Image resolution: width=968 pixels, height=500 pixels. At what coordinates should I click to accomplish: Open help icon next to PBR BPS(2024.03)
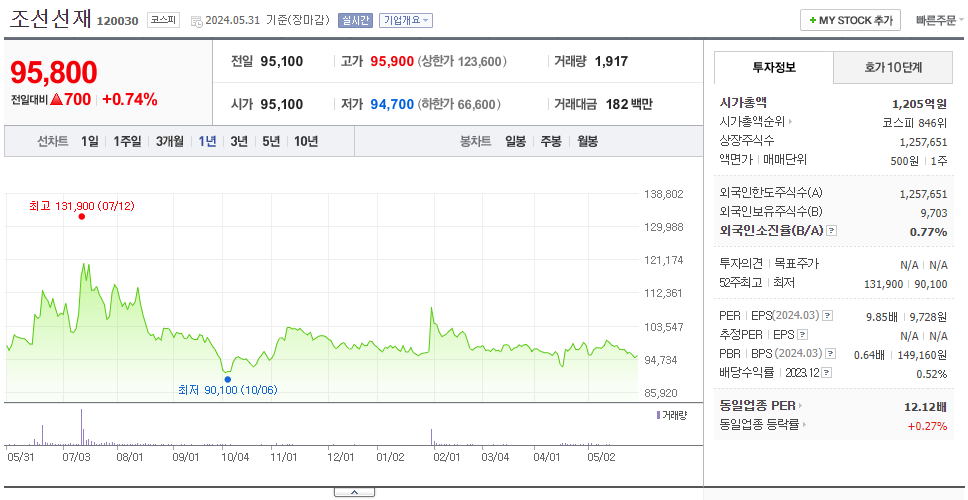(x=831, y=354)
